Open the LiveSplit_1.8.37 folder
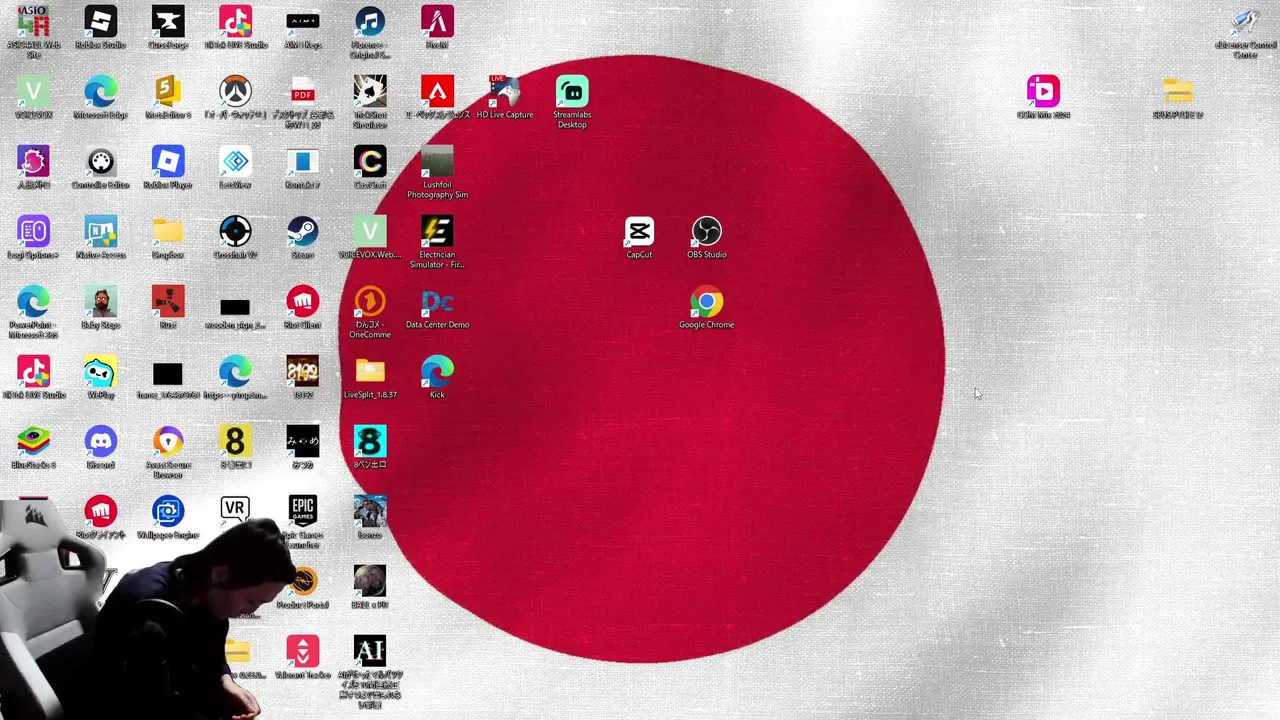This screenshot has width=1280, height=720. click(x=370, y=372)
